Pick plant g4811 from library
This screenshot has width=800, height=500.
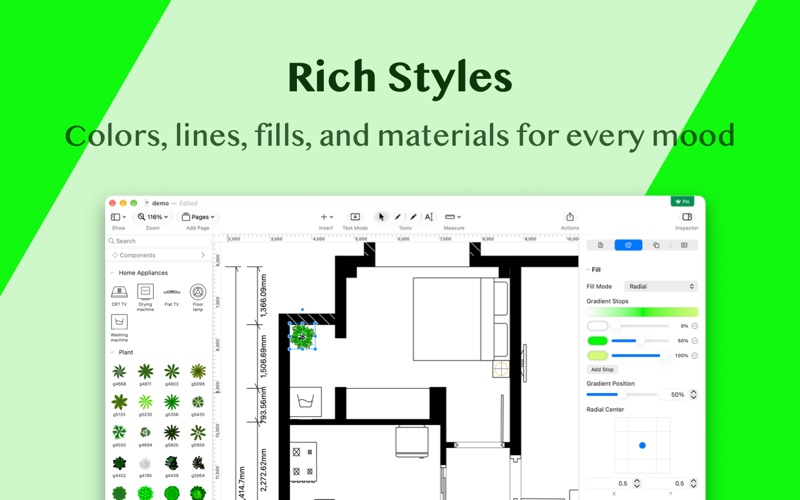145,374
